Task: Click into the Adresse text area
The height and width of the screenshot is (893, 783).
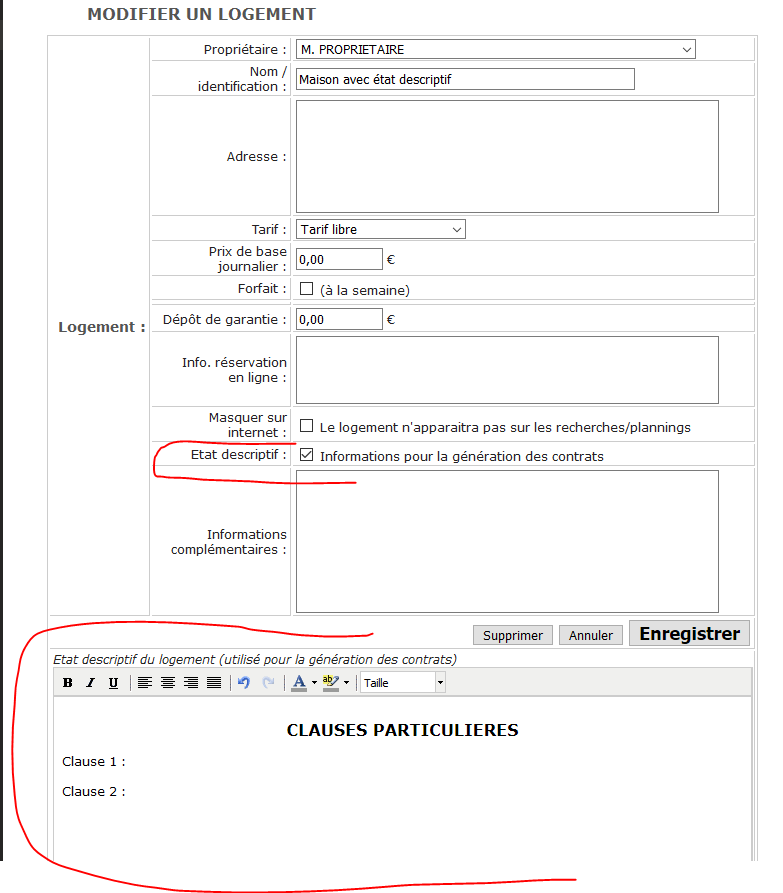Action: (x=507, y=157)
